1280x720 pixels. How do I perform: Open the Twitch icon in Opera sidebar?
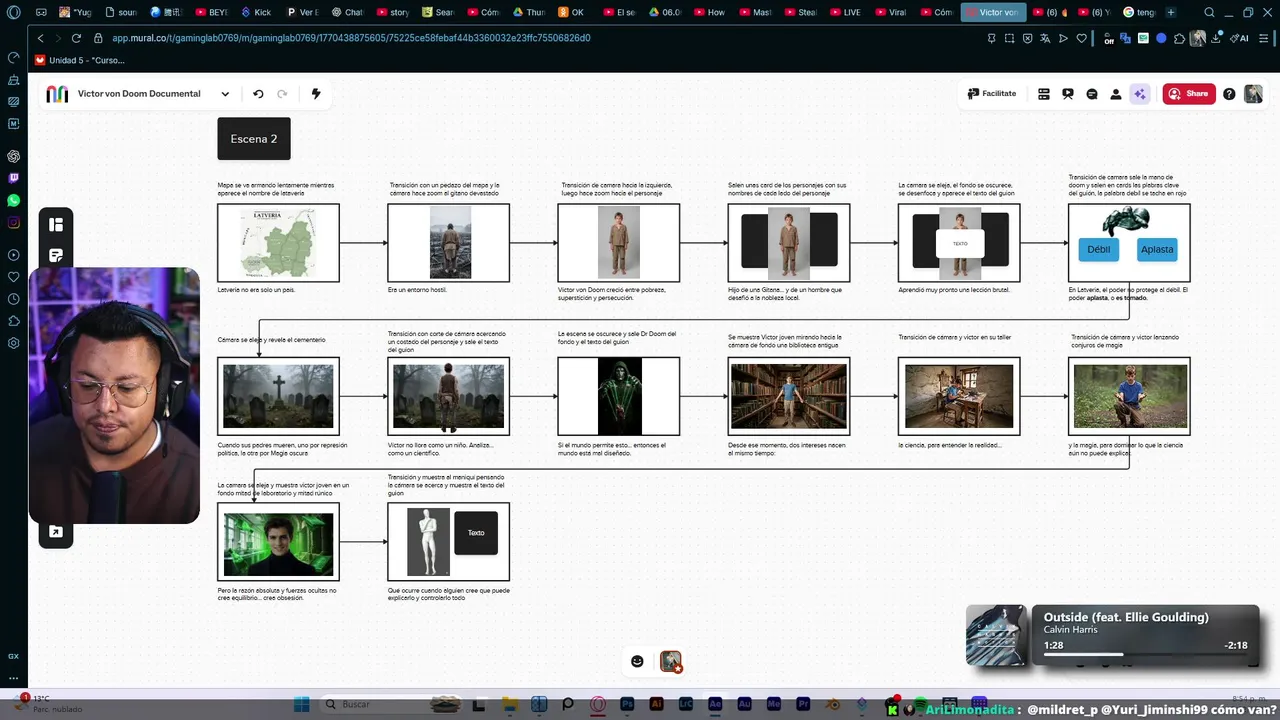13,178
